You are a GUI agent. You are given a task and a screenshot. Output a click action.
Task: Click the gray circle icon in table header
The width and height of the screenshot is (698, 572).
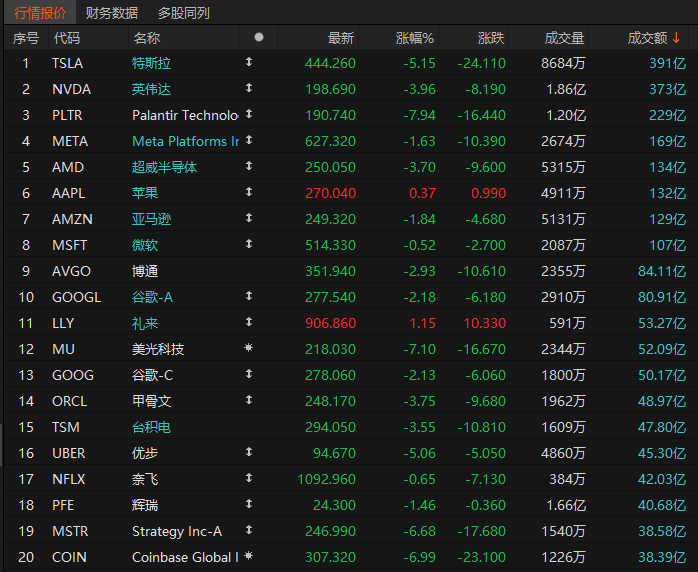pos(259,37)
